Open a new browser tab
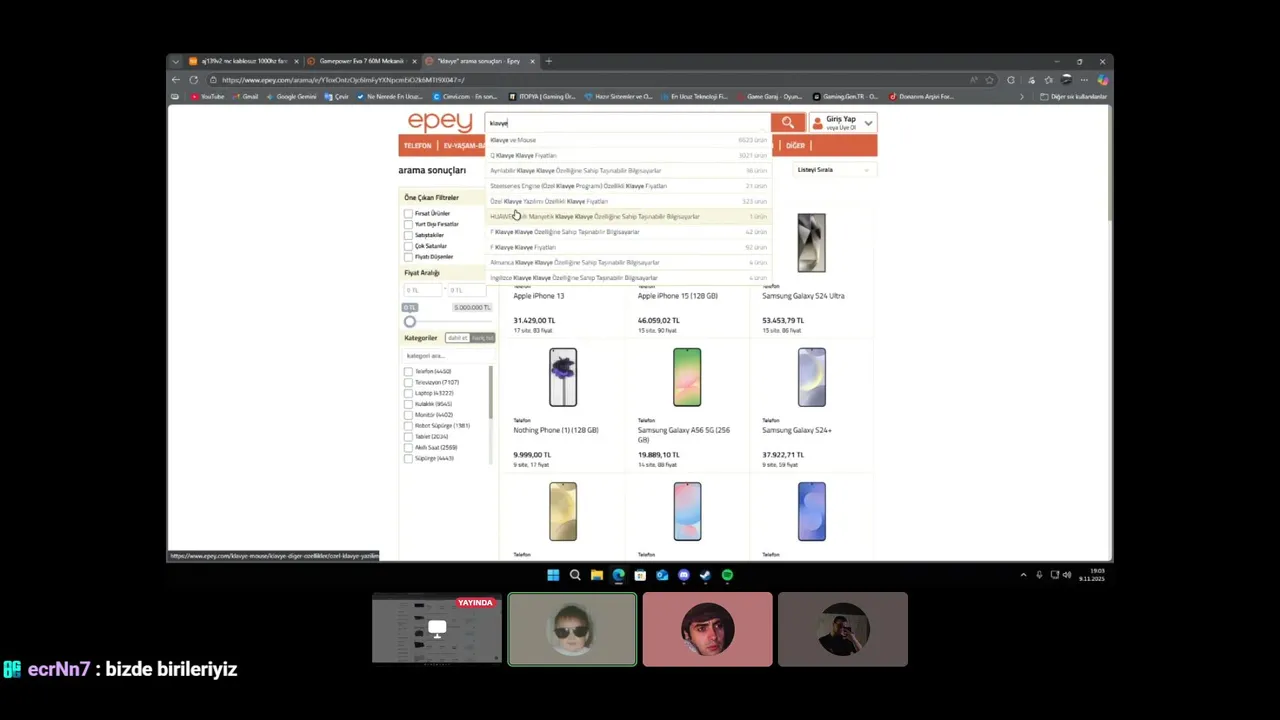Viewport: 1280px width, 720px height. point(548,61)
